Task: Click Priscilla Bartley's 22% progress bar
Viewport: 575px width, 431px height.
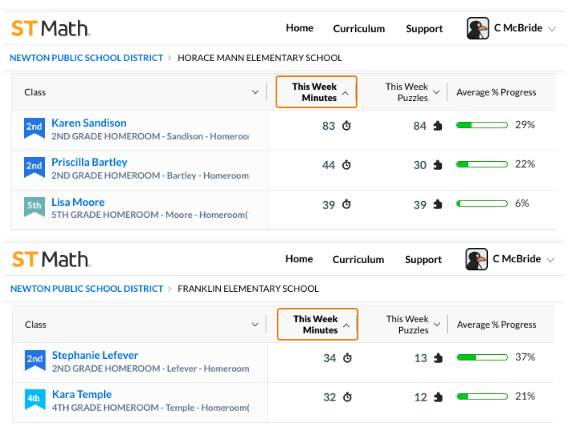Action: [x=482, y=164]
